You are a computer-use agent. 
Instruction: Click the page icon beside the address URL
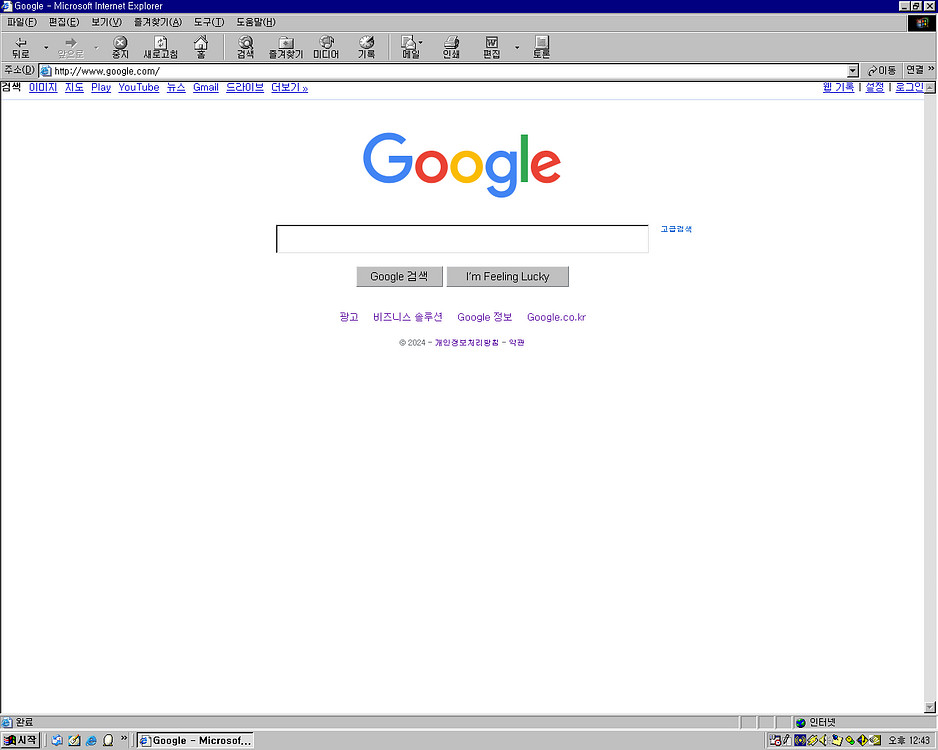[x=46, y=71]
